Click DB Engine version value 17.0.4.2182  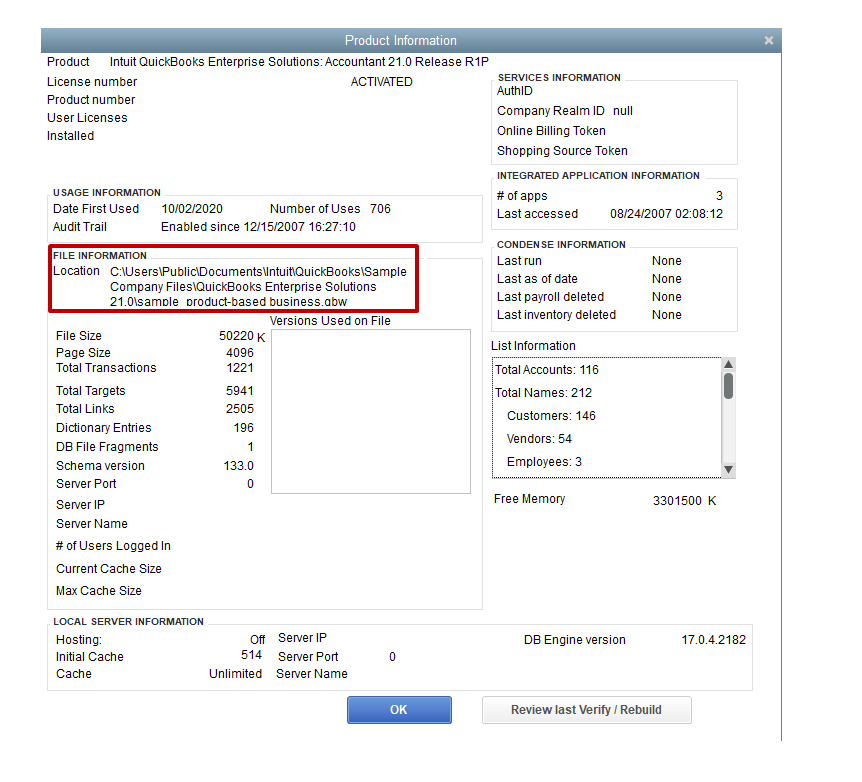pyautogui.click(x=714, y=640)
